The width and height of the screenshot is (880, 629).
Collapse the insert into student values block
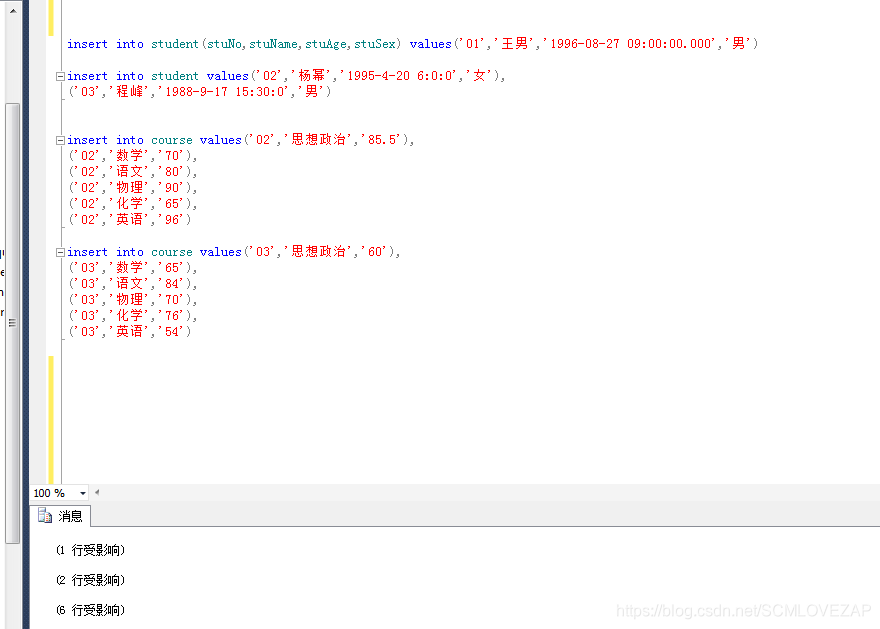point(60,76)
